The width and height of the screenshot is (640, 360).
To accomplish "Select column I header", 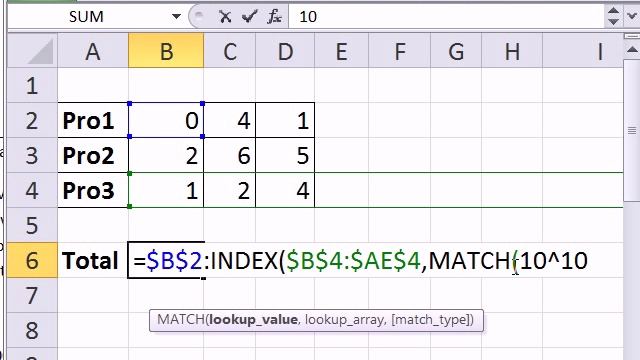I will coord(583,51).
